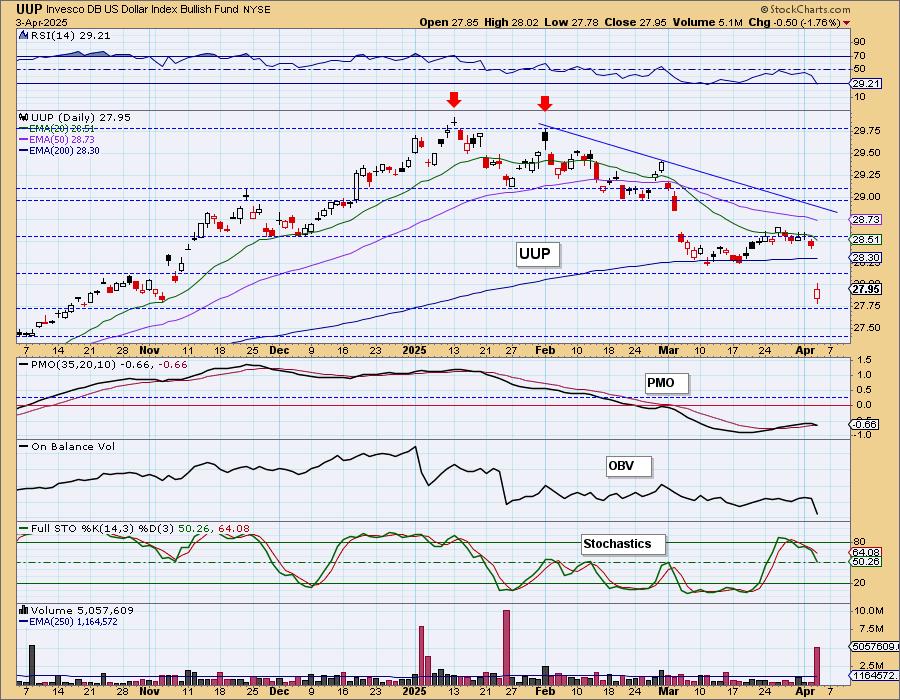Image resolution: width=900 pixels, height=700 pixels.
Task: Click the last candlestick near 27.95
Action: coord(817,294)
